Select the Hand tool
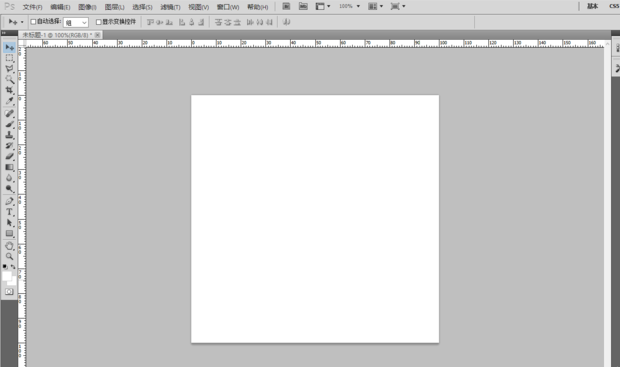The width and height of the screenshot is (620, 367). 9,246
